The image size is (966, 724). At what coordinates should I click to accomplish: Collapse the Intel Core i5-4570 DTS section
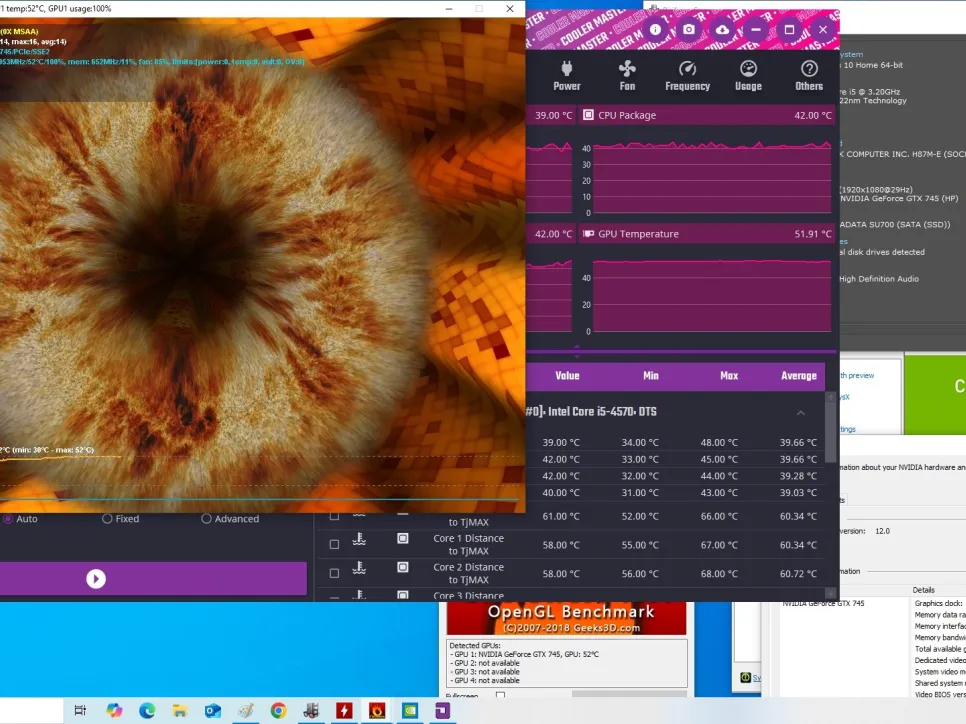[x=800, y=412]
